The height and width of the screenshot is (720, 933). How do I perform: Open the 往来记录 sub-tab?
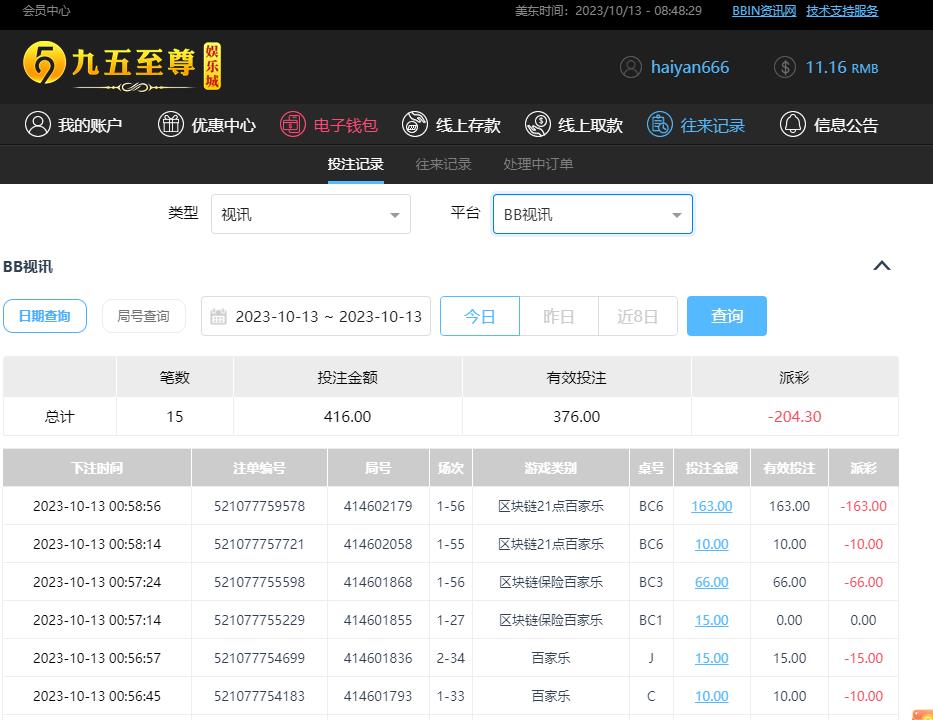tap(443, 164)
